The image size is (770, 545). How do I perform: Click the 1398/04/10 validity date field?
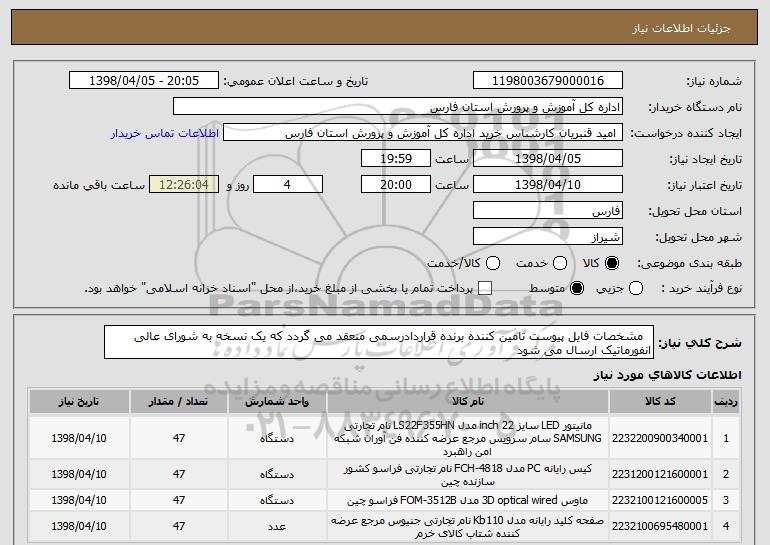point(548,185)
